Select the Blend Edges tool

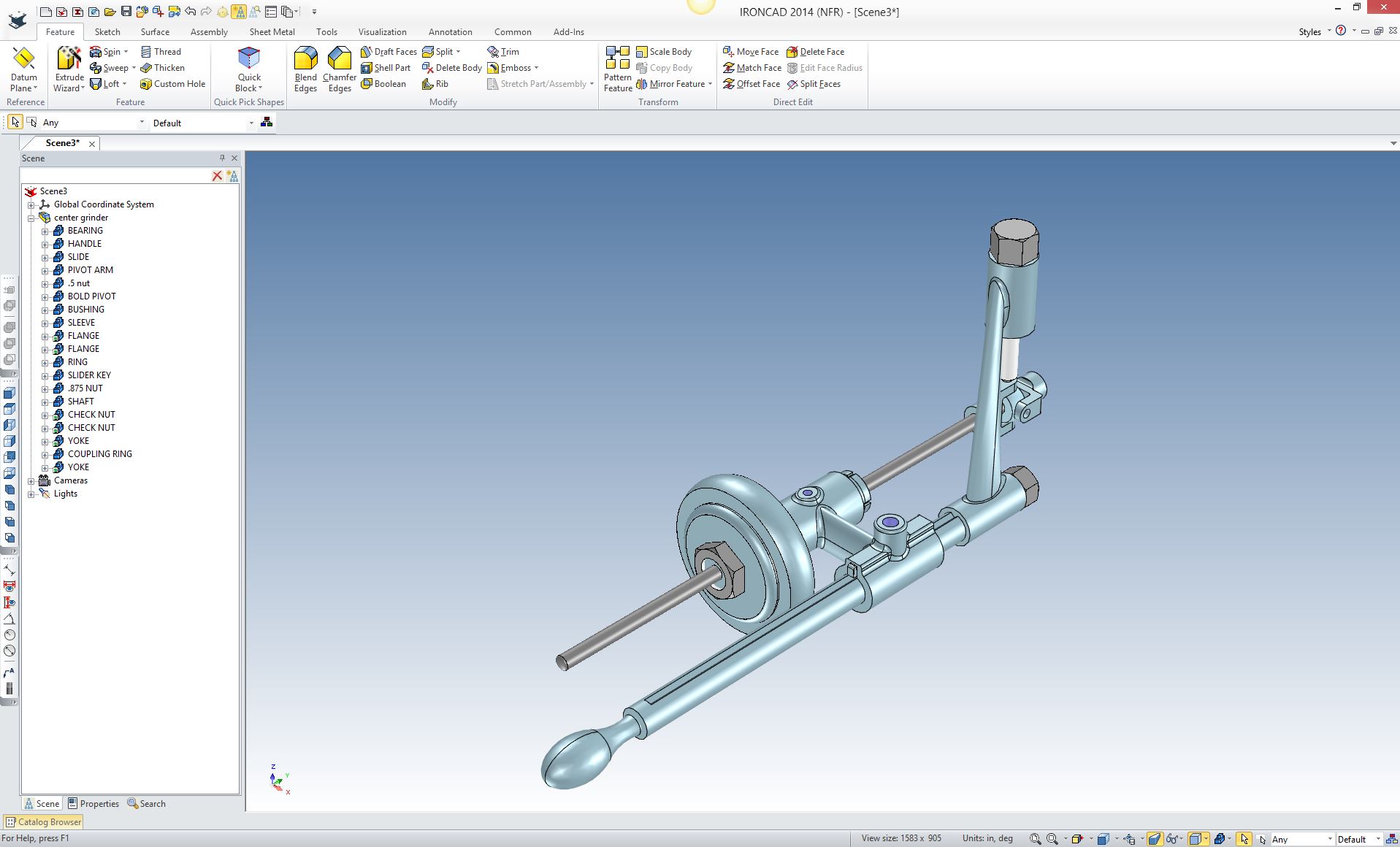(x=305, y=58)
